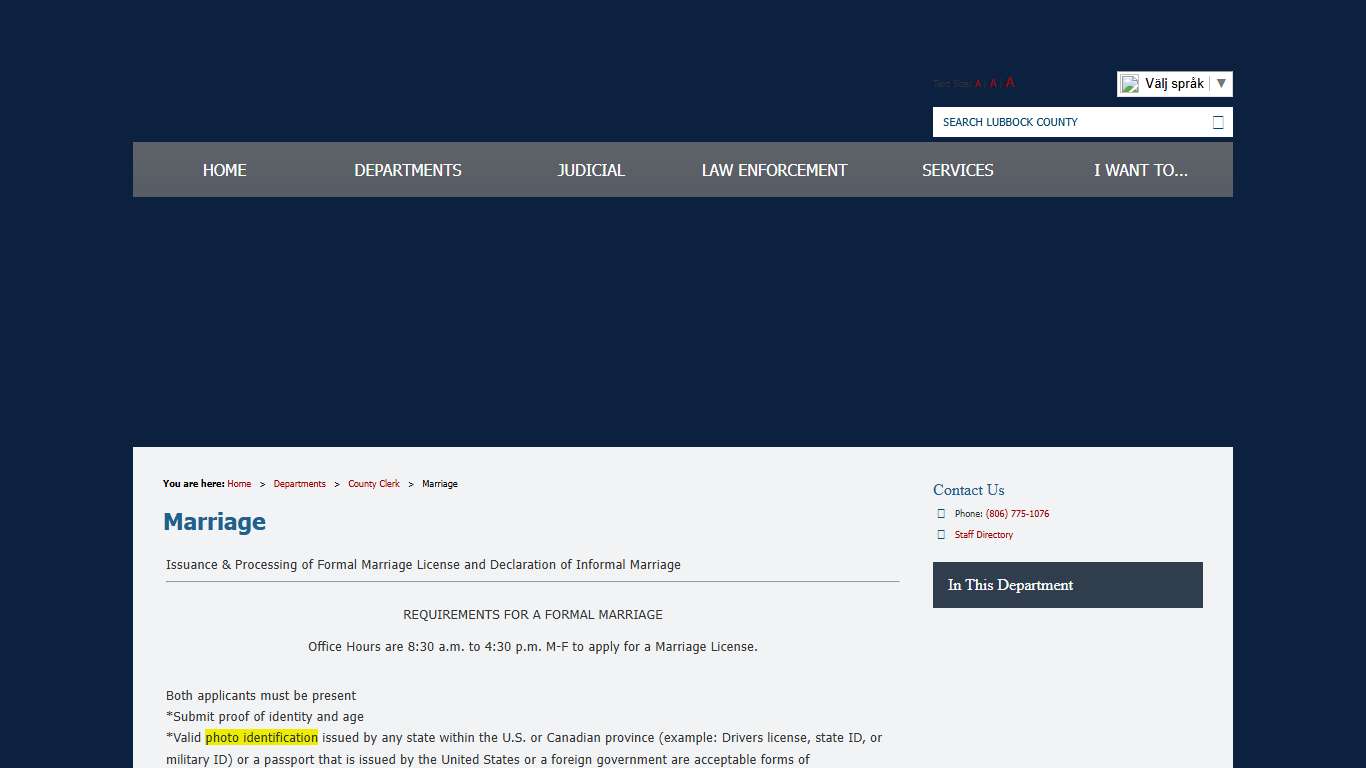
Task: Click the largest text size A
Action: point(1010,83)
